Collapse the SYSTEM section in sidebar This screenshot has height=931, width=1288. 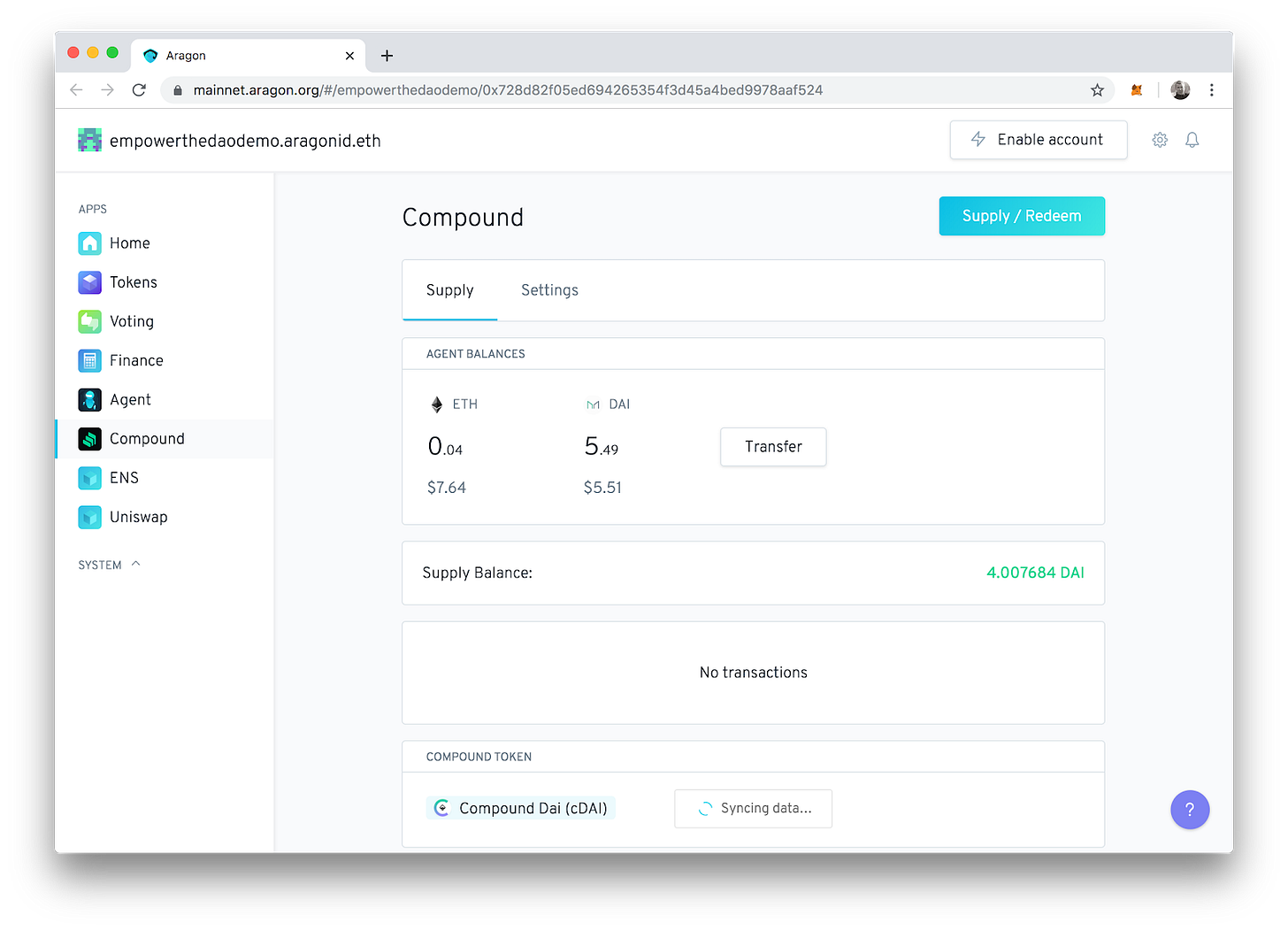click(135, 564)
